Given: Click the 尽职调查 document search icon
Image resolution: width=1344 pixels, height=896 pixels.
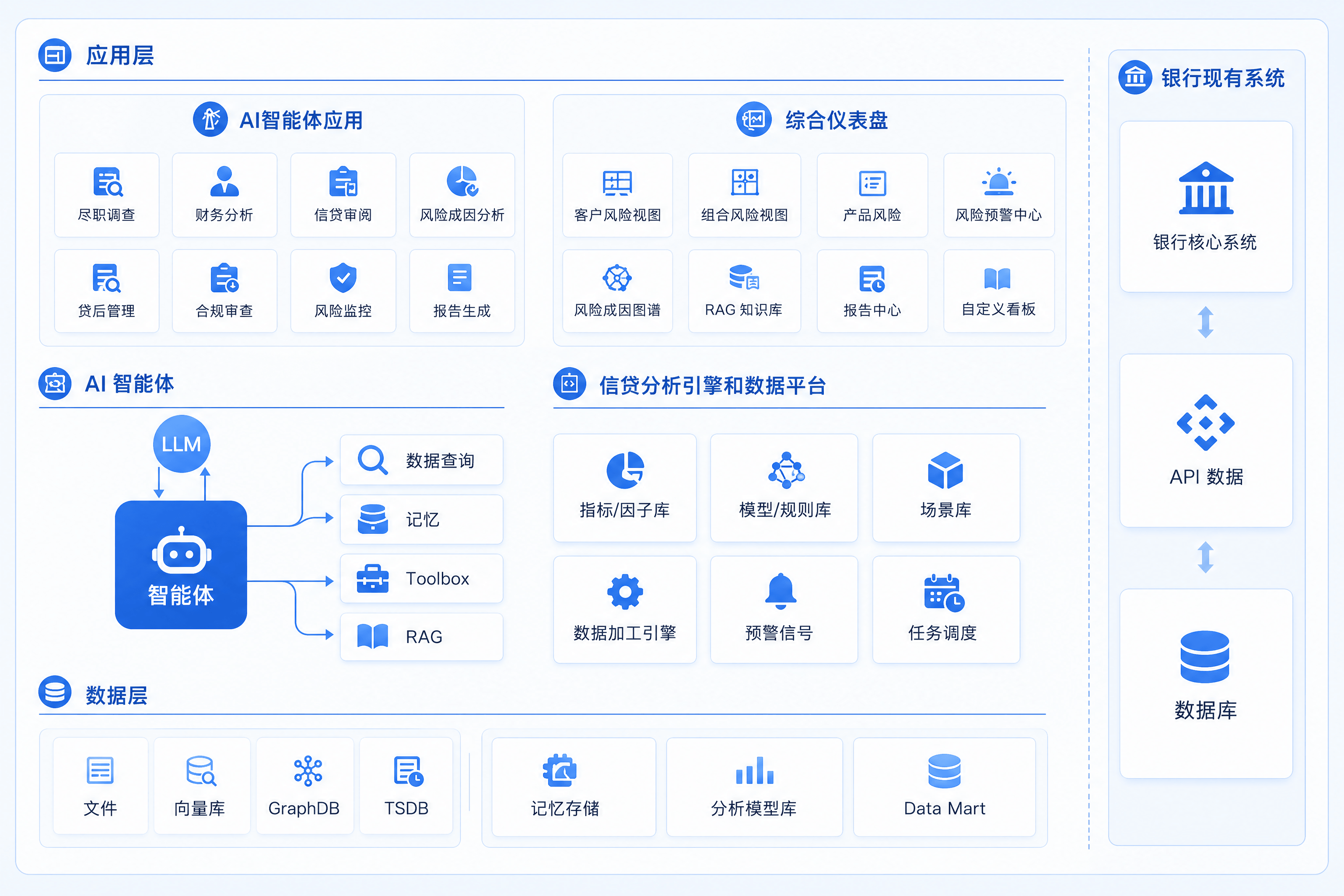Looking at the screenshot, I should pos(108,182).
